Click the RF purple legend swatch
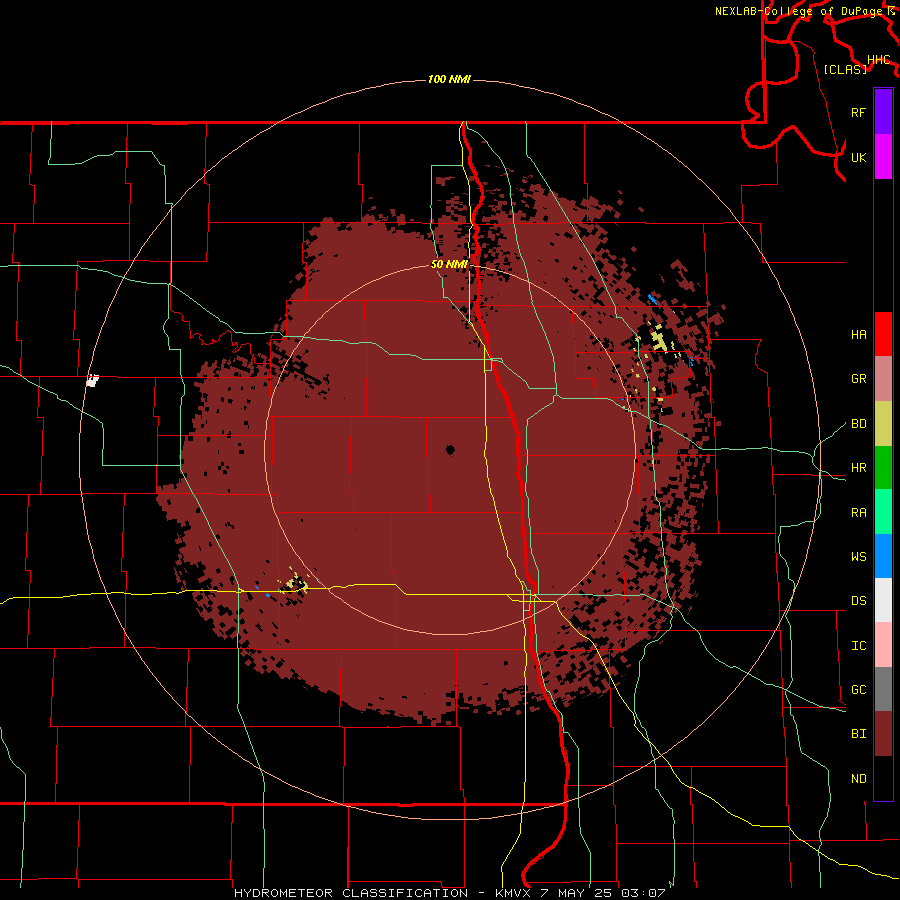Image resolution: width=900 pixels, height=900 pixels. (883, 112)
